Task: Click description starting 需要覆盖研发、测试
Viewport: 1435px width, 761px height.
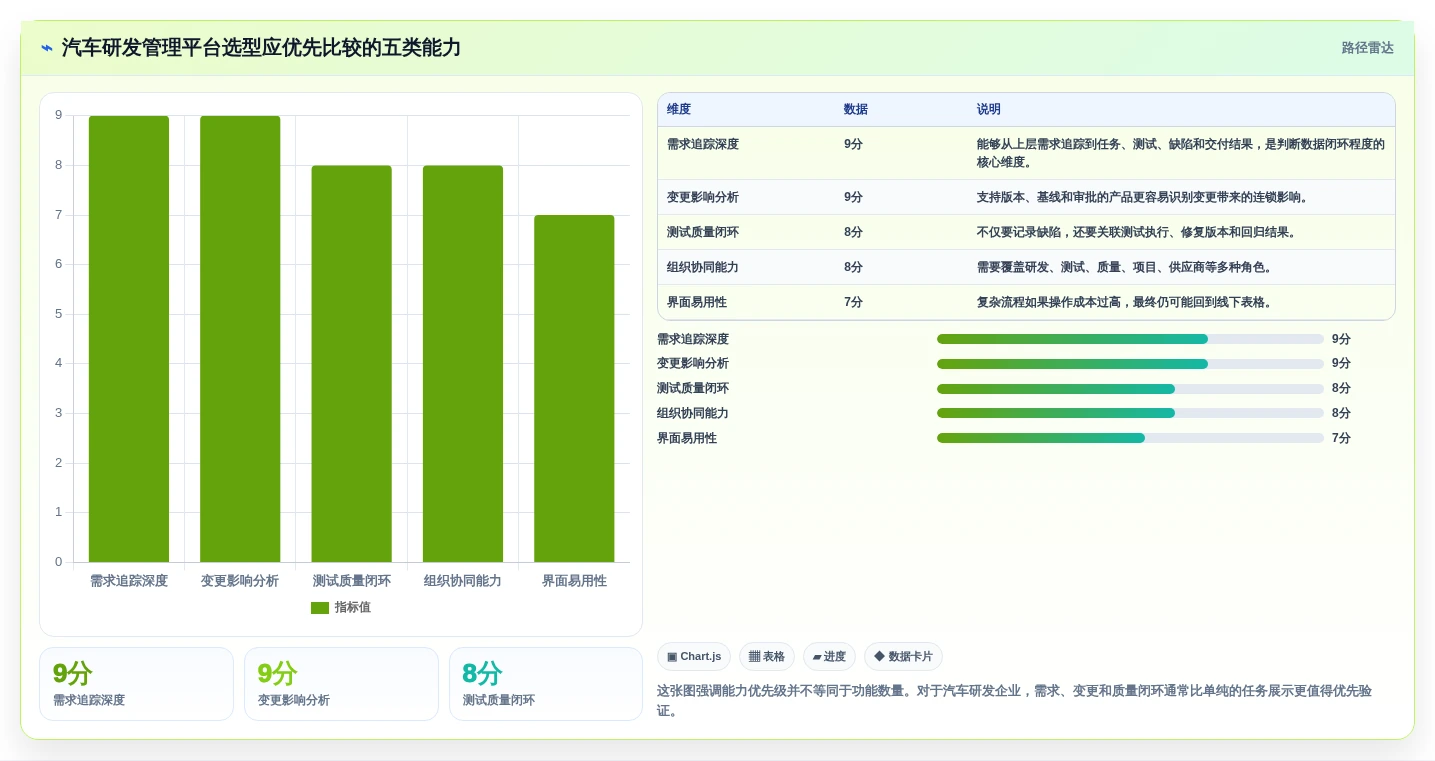Action: 1124,267
